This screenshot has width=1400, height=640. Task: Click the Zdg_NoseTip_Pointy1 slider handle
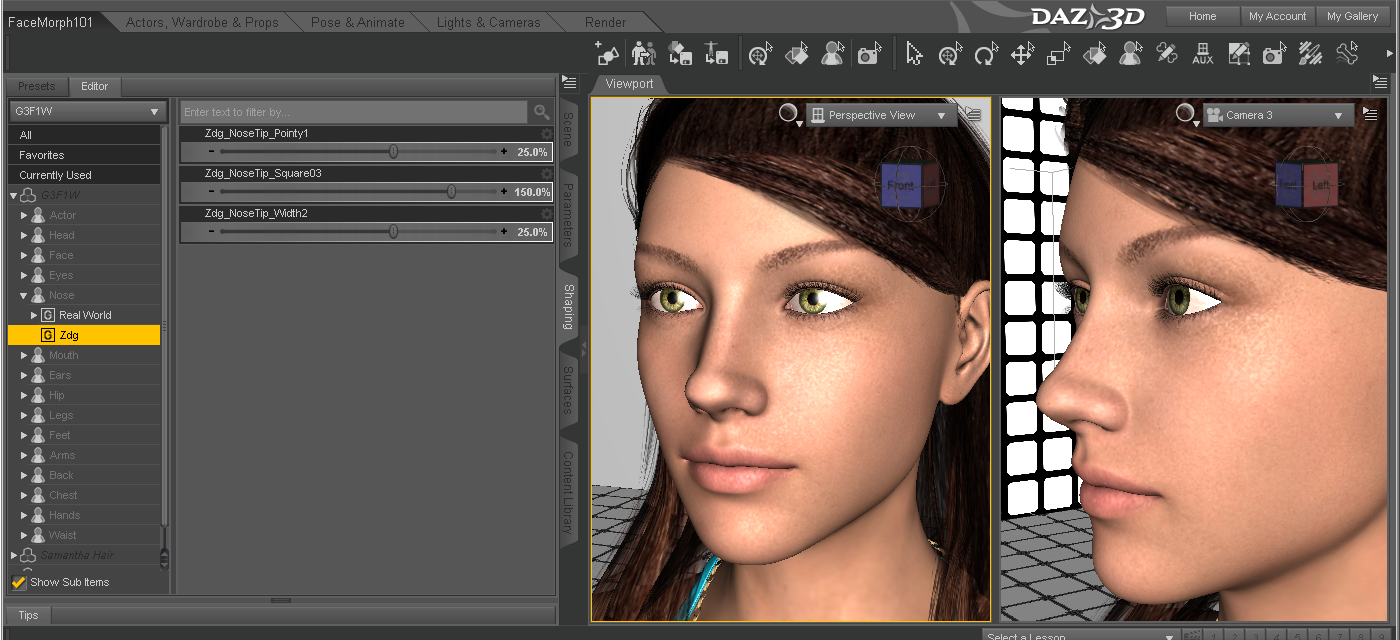pos(393,152)
